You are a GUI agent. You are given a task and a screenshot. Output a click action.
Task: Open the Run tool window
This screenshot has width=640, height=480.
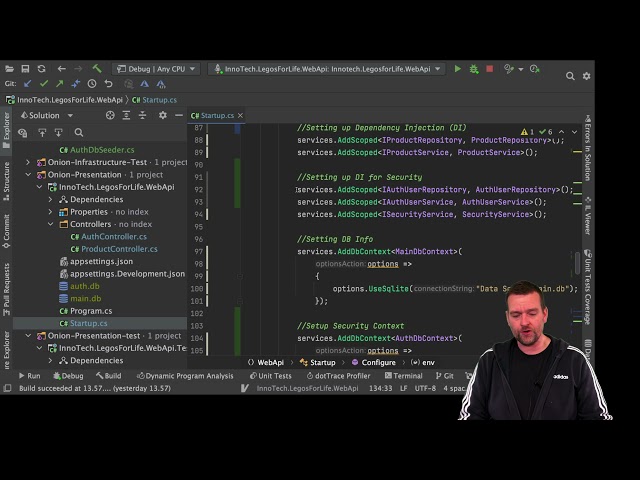tap(29, 376)
